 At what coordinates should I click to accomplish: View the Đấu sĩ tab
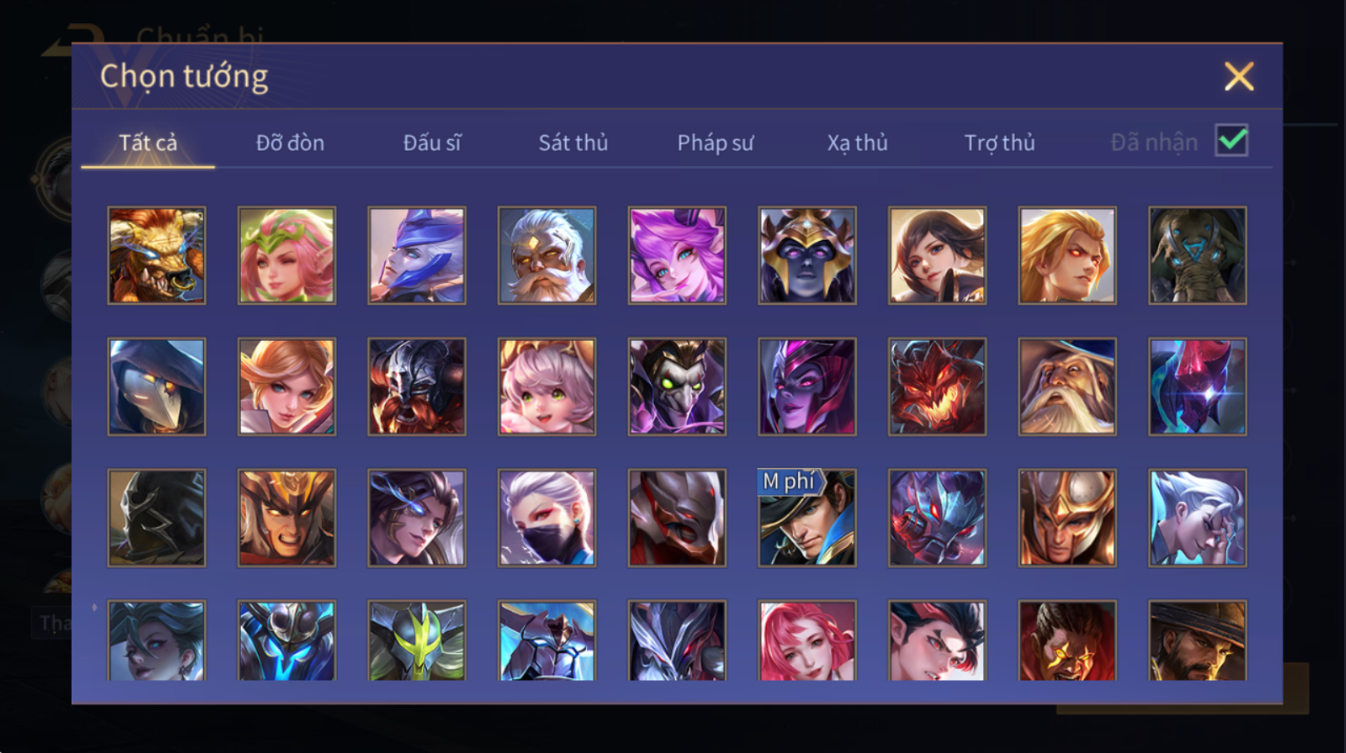tap(432, 143)
